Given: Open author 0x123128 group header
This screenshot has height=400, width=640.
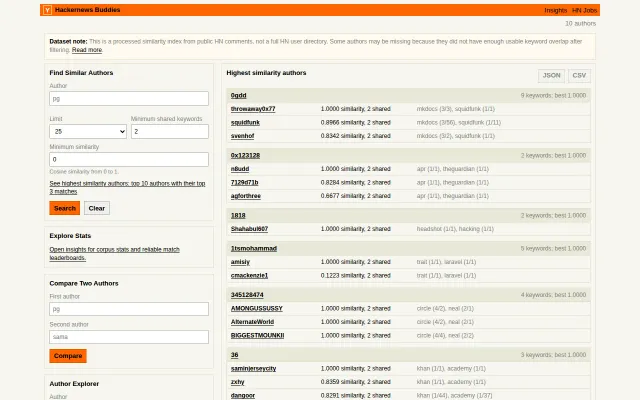Looking at the screenshot, I should tap(245, 156).
